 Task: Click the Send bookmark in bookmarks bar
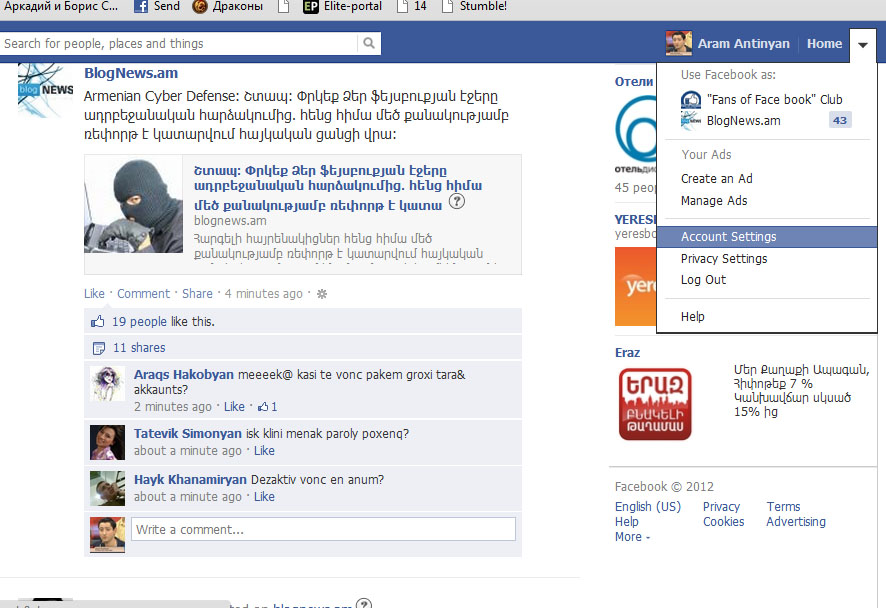[157, 6]
